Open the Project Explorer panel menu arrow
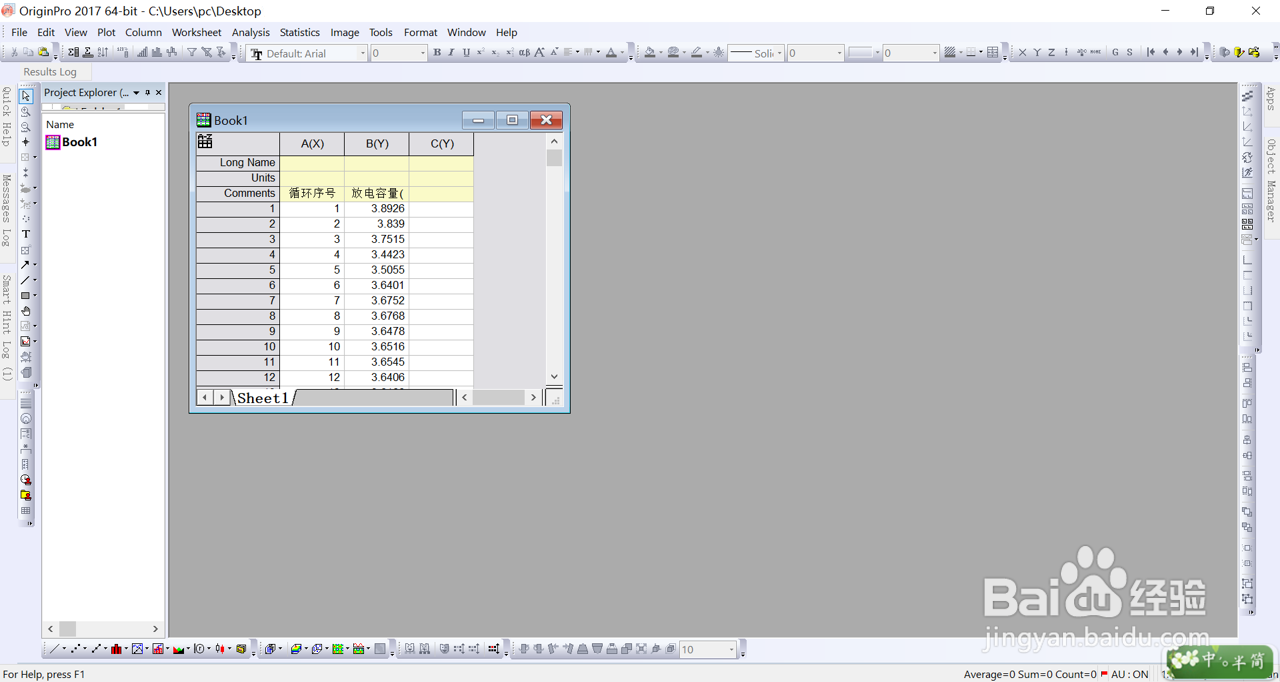Image resolution: width=1280 pixels, height=682 pixels. (x=136, y=93)
